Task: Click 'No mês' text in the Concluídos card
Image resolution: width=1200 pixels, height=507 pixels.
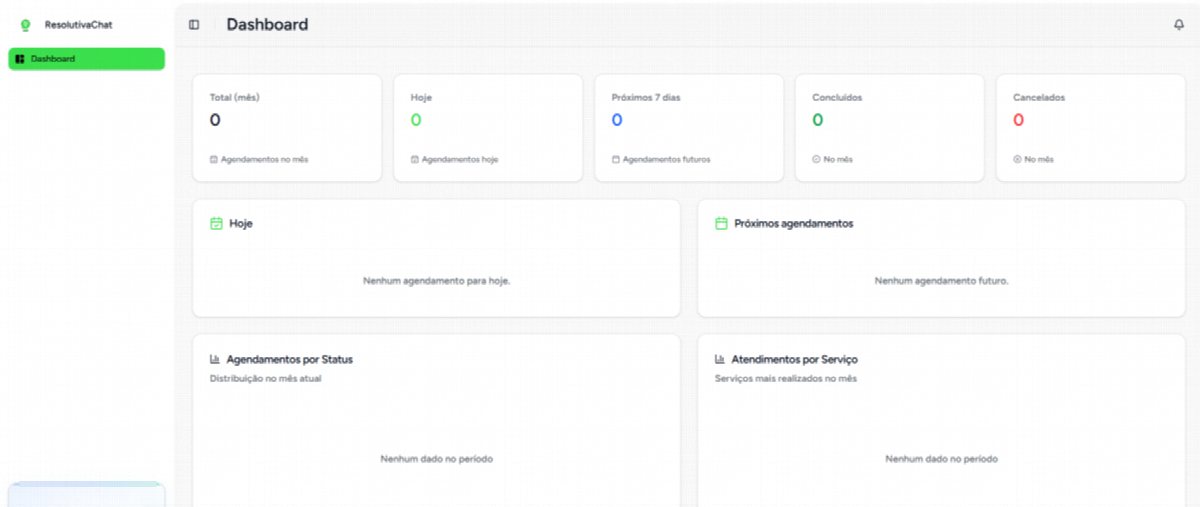Action: coord(838,159)
